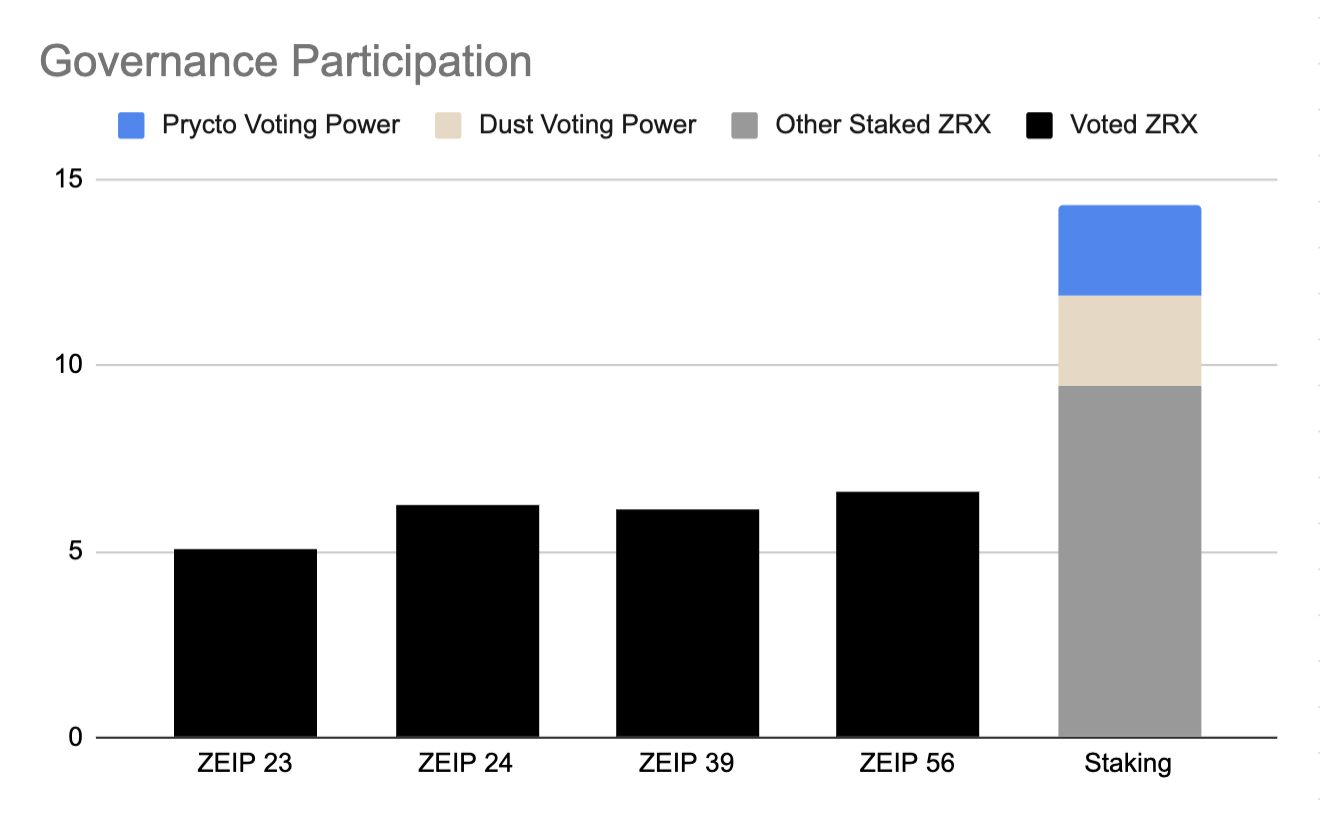Click the gray segment of the Staking bar
The image size is (1320, 818).
(1129, 562)
